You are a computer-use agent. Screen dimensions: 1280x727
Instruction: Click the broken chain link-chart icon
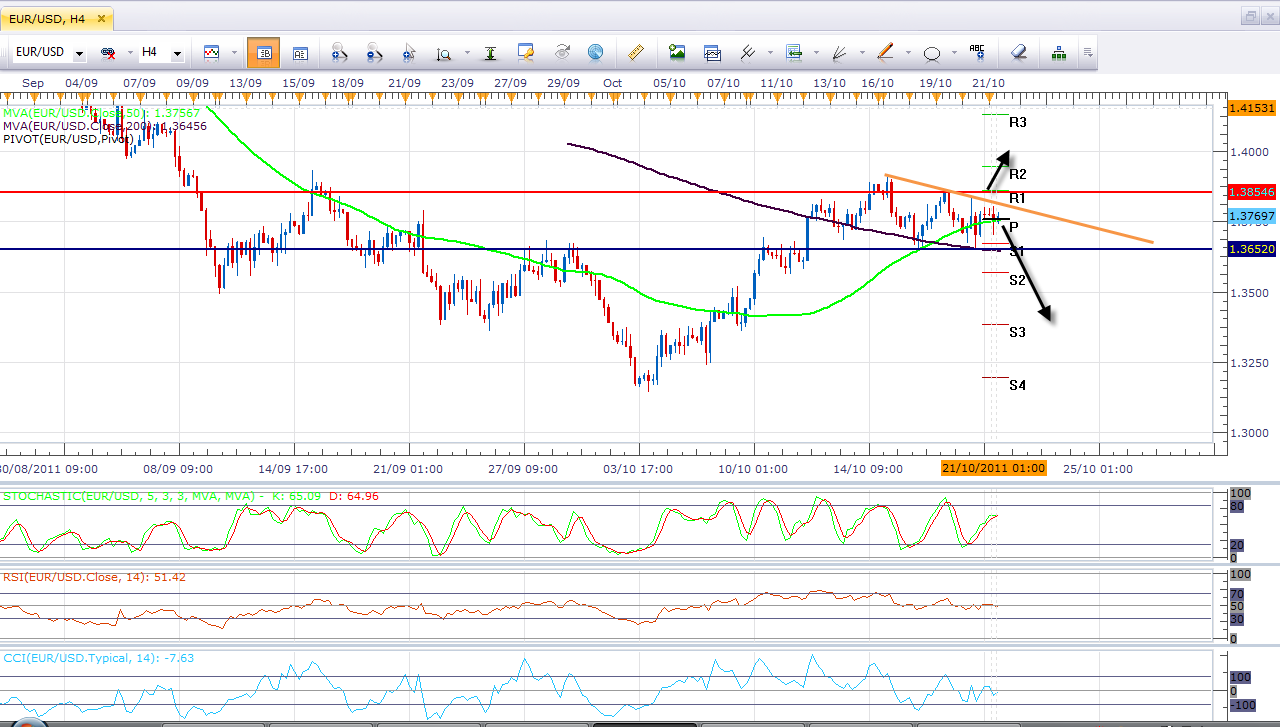[107, 52]
